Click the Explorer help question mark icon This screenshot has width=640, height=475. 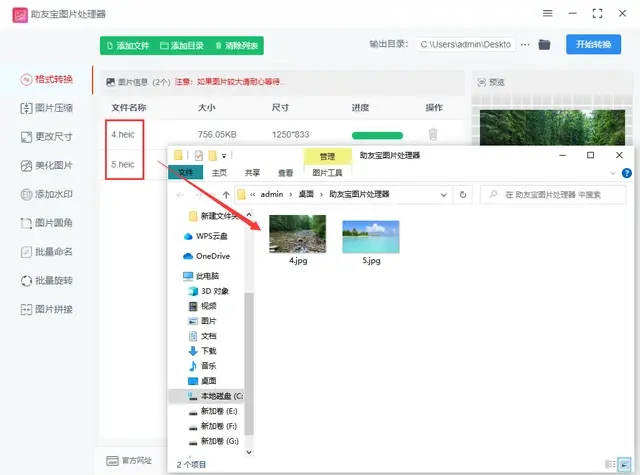click(627, 173)
